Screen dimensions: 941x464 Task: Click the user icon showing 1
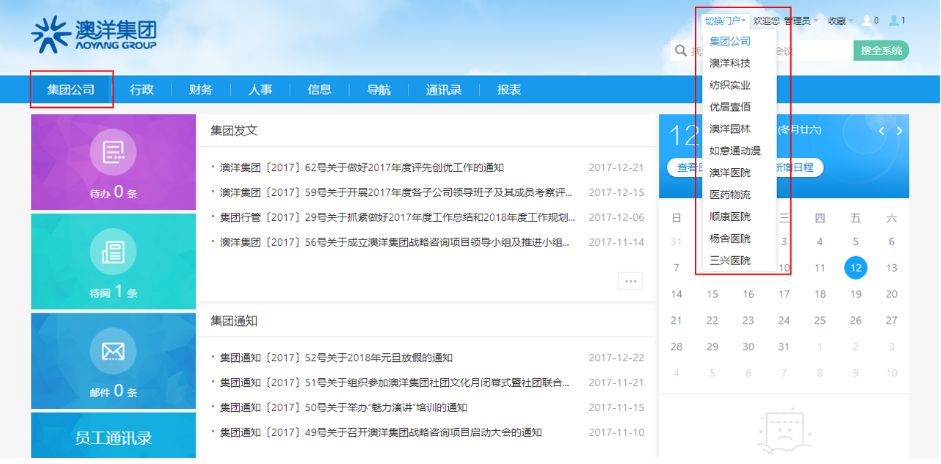pos(894,21)
